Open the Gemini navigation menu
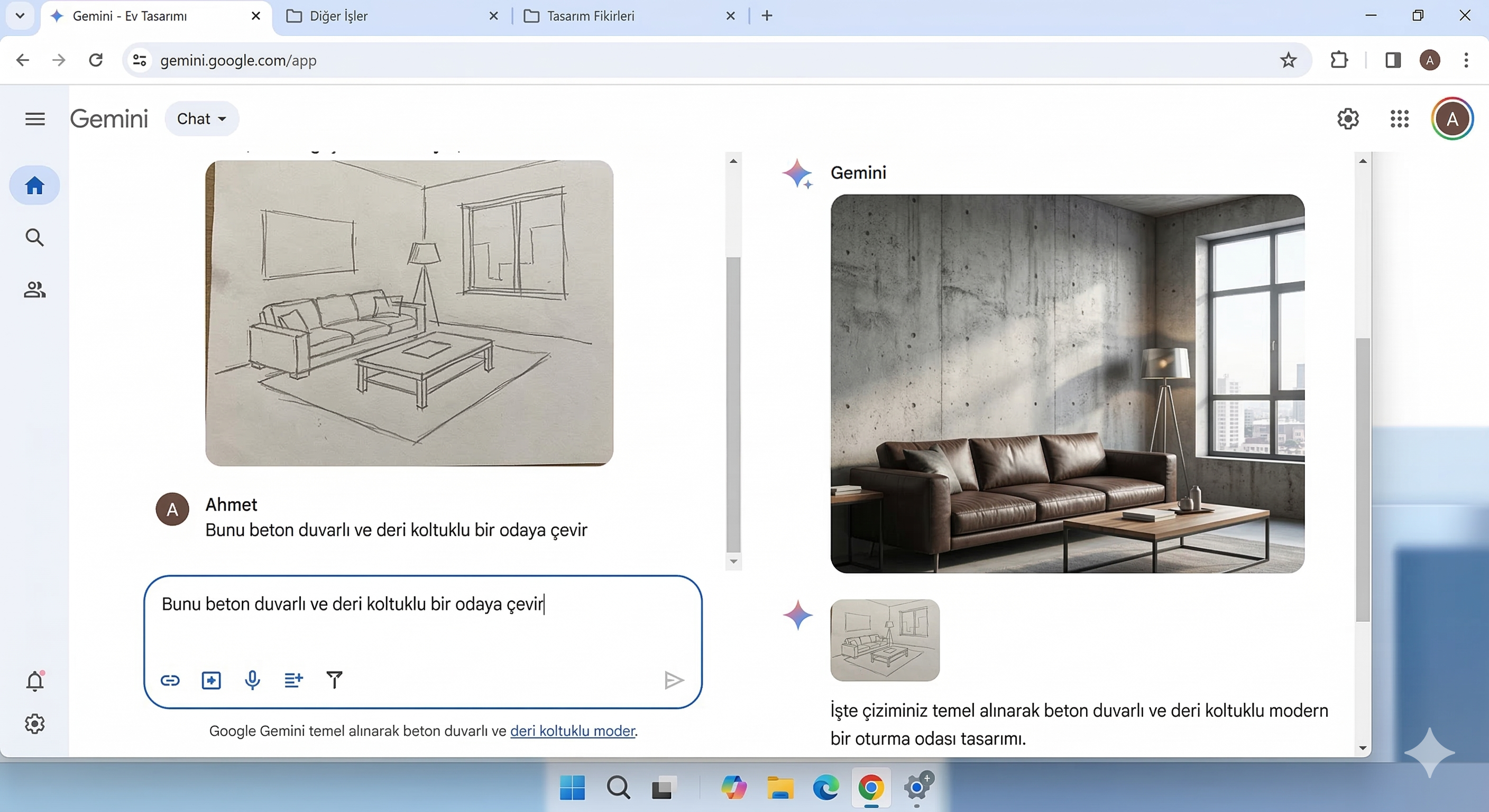Viewport: 1489px width, 812px height. (x=34, y=118)
